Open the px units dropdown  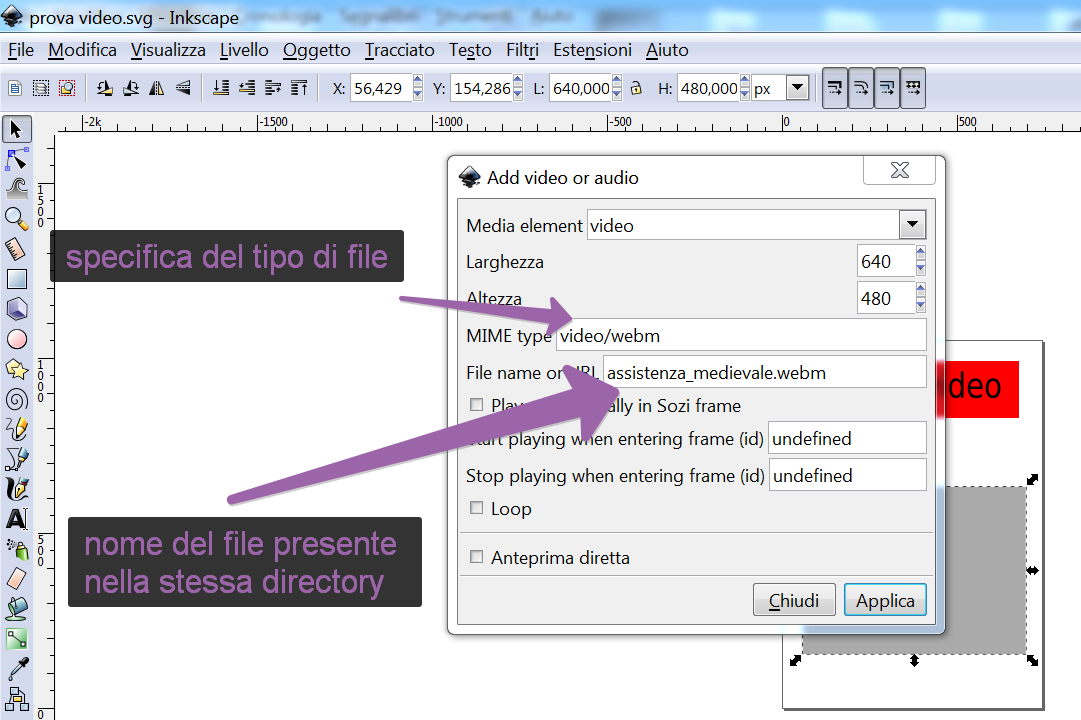point(798,88)
